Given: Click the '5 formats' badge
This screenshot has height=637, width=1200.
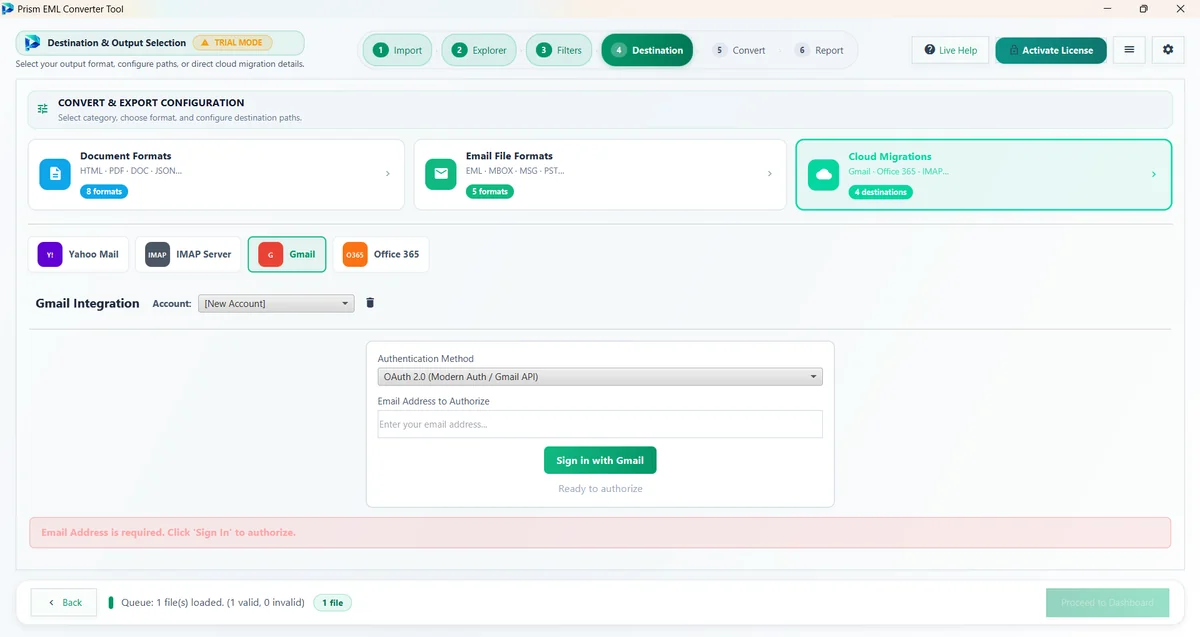Looking at the screenshot, I should point(490,191).
